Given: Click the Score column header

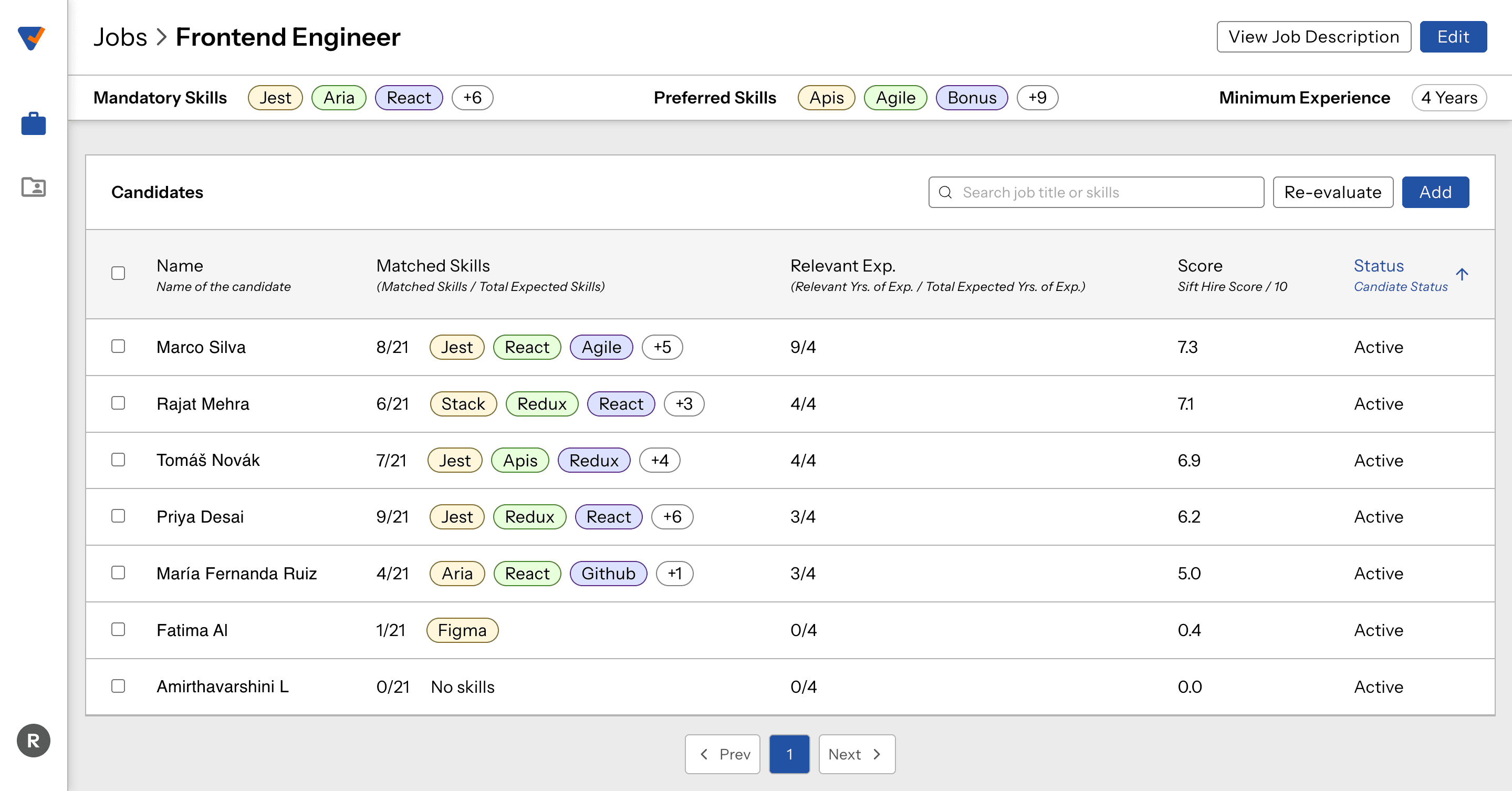Looking at the screenshot, I should (x=1200, y=266).
